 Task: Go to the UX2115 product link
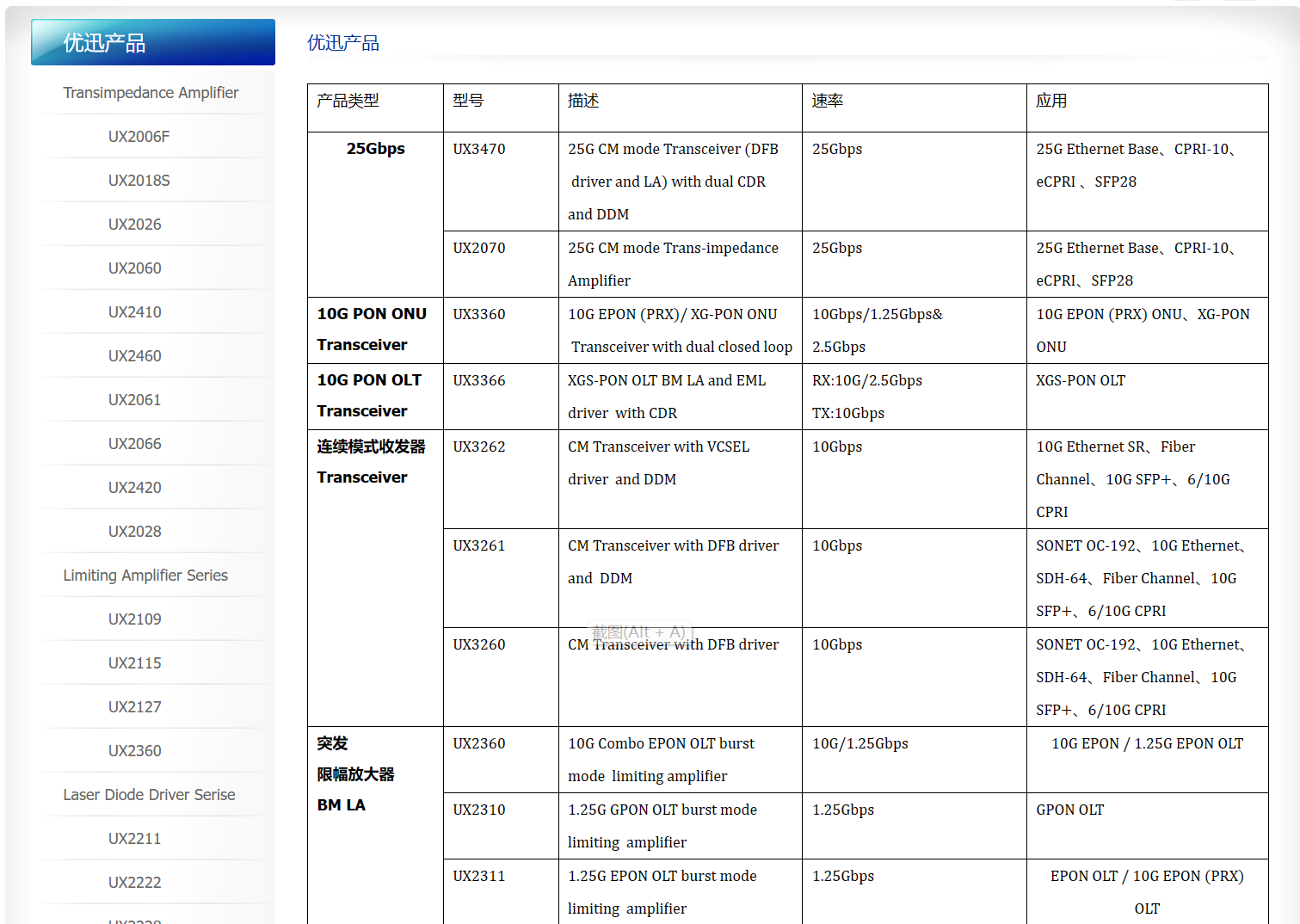tap(134, 663)
